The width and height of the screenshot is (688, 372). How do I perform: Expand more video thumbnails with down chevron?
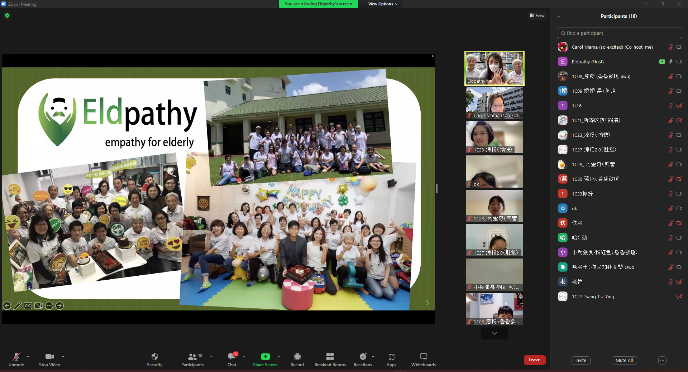point(494,333)
